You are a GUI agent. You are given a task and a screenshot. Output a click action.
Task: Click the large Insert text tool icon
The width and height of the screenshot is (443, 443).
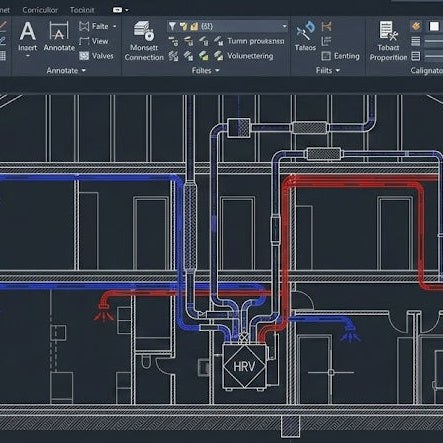27,31
